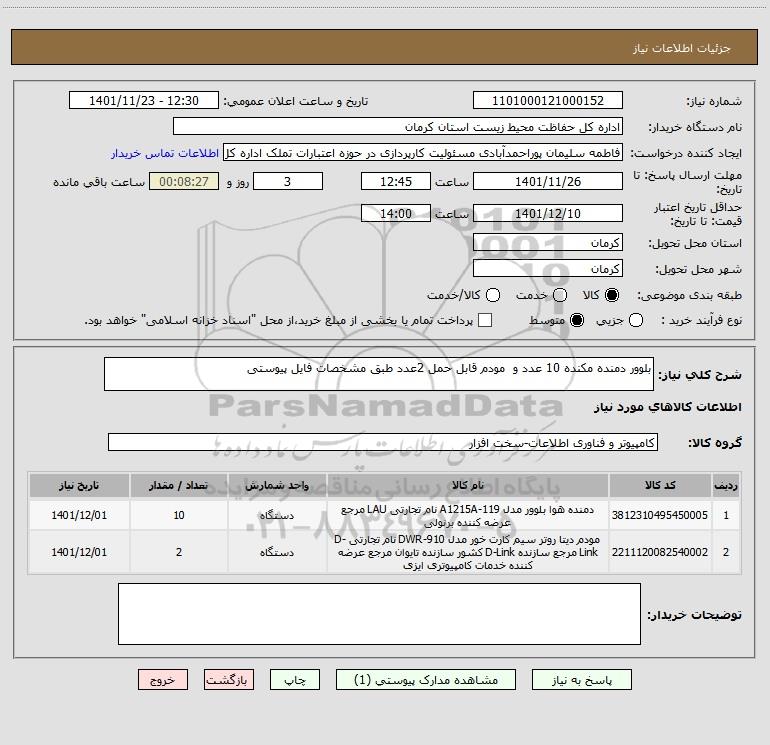Click the استان محل تحویل field کرمان
The height and width of the screenshot is (745, 770).
click(548, 243)
